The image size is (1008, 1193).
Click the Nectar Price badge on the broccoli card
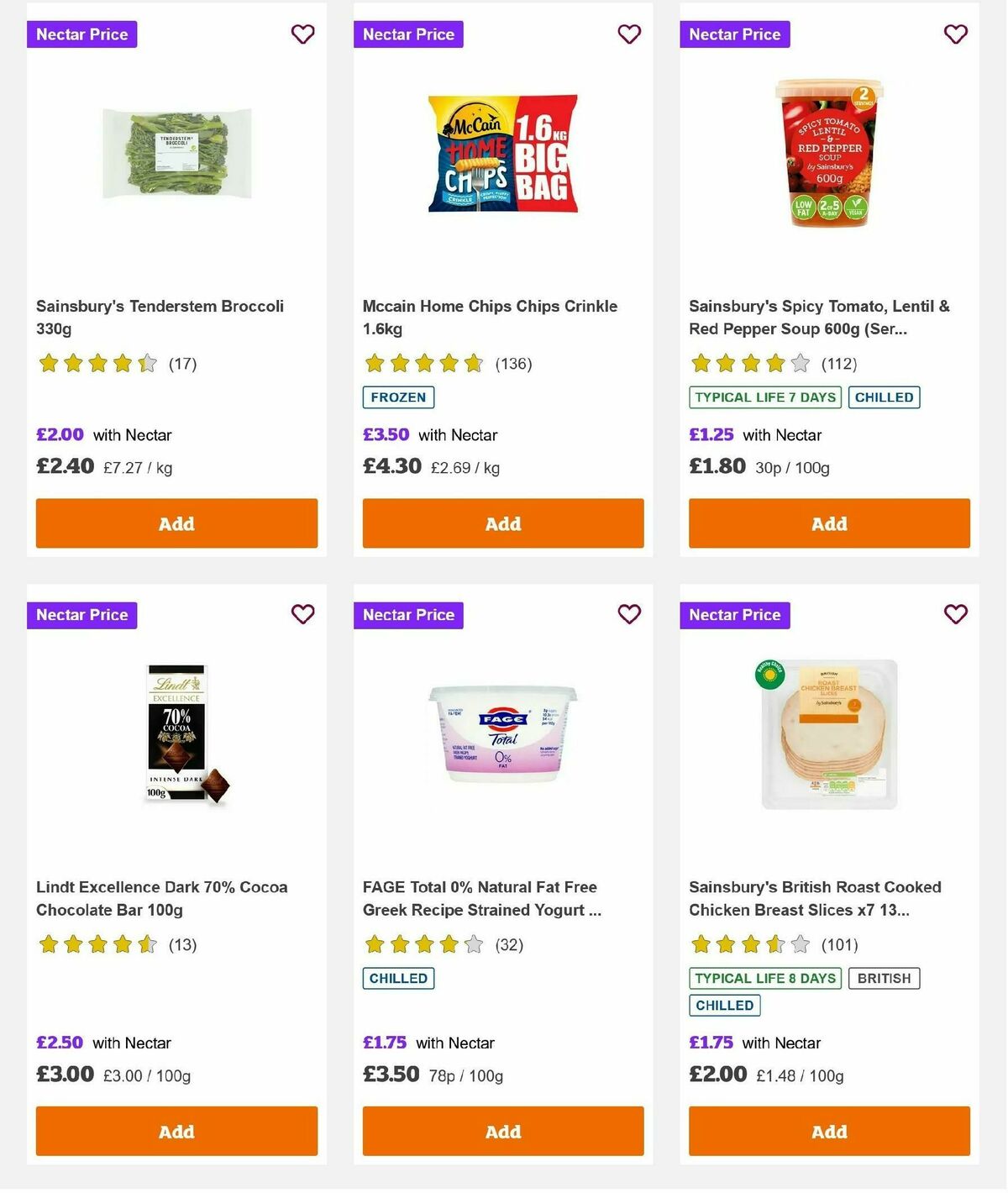pyautogui.click(x=81, y=34)
